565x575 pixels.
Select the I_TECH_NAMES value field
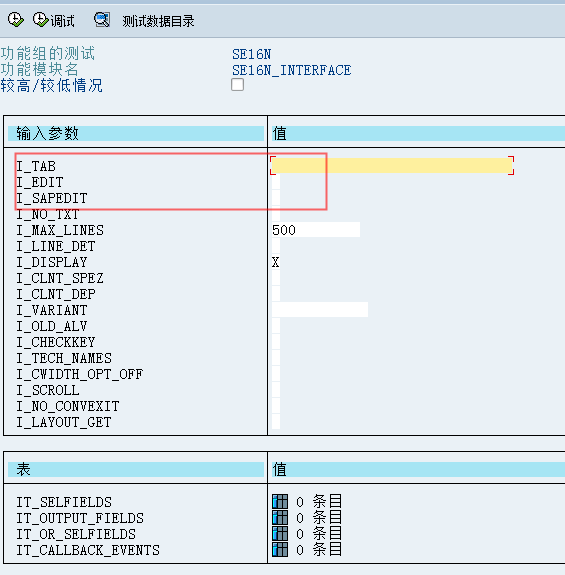coord(276,358)
